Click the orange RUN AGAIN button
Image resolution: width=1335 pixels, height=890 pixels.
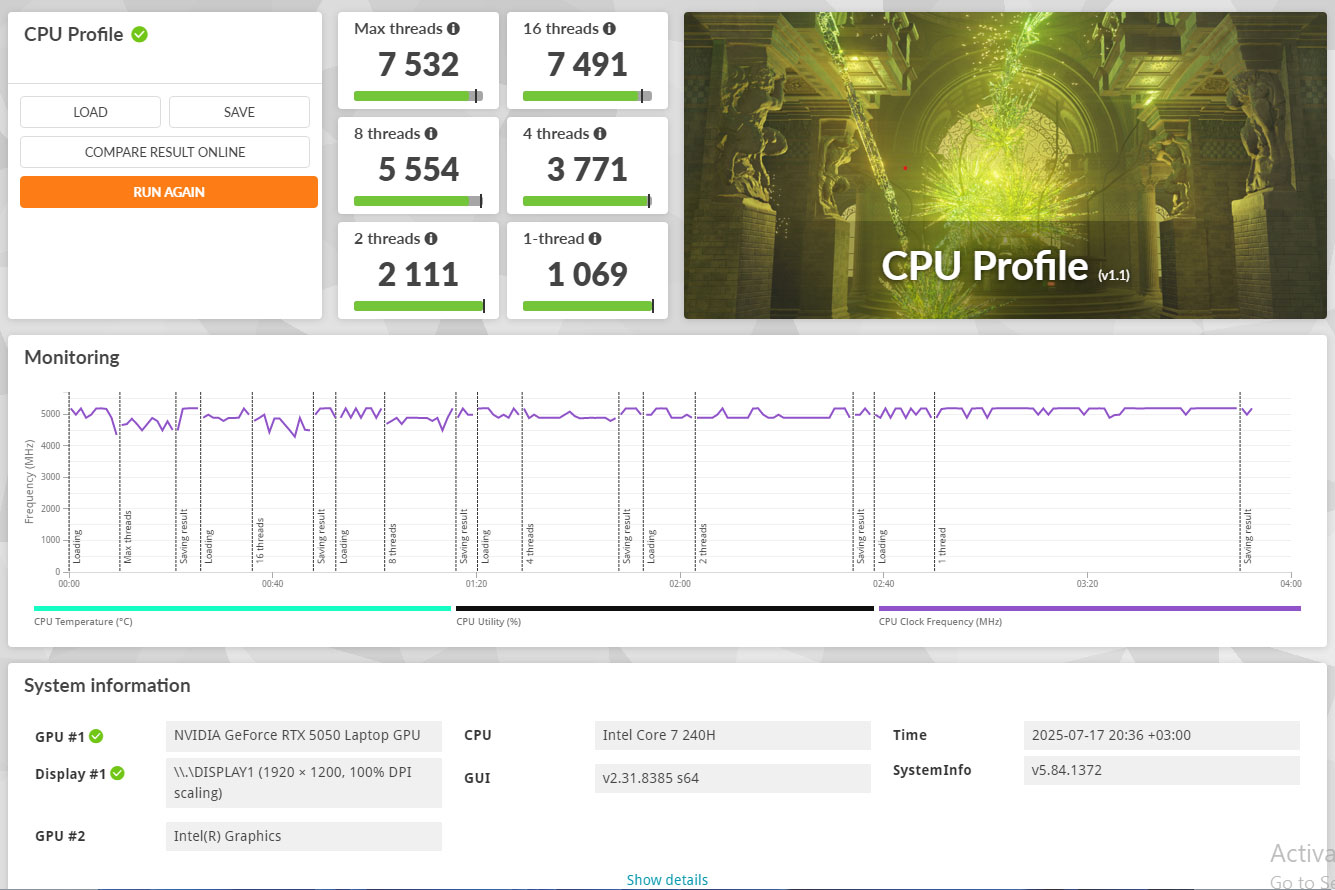click(169, 192)
